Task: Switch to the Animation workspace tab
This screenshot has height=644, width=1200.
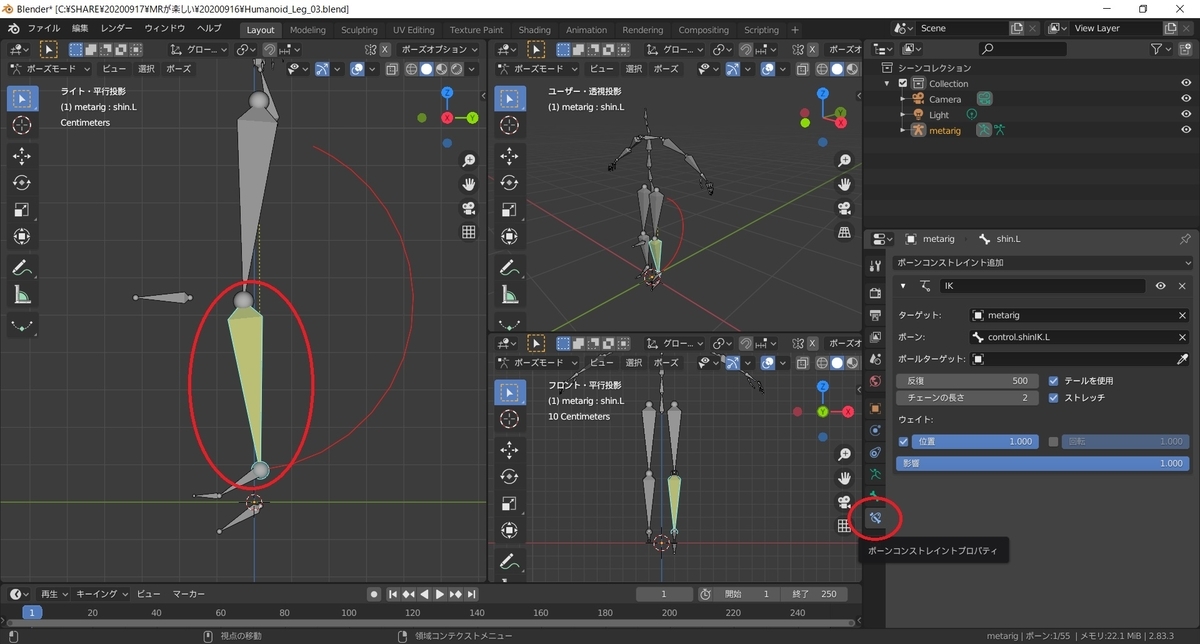Action: [x=586, y=30]
